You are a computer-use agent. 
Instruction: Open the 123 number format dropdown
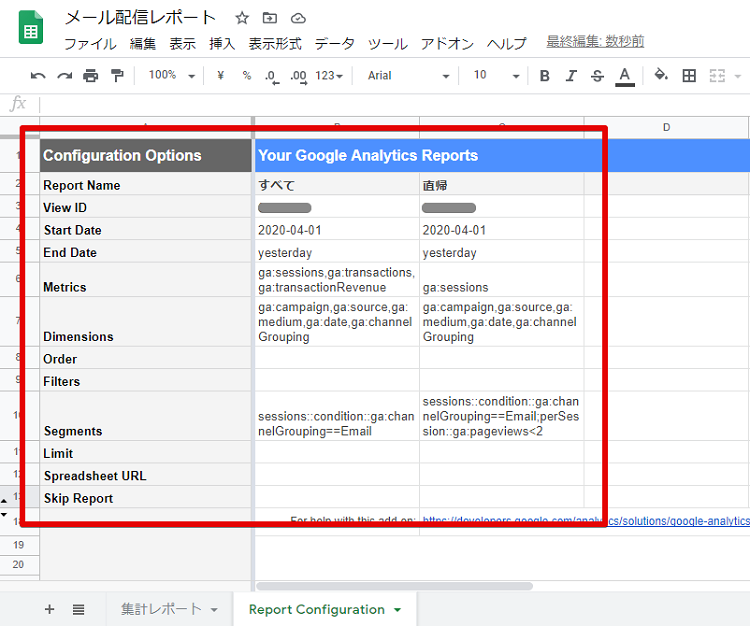coord(329,76)
